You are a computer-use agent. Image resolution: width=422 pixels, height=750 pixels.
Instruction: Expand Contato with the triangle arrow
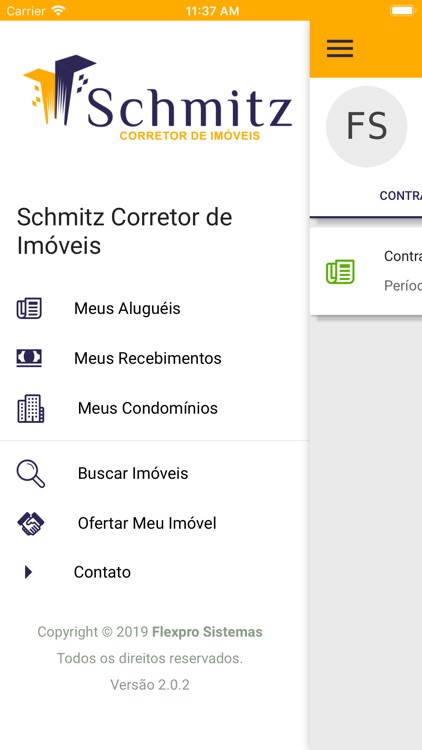click(28, 572)
